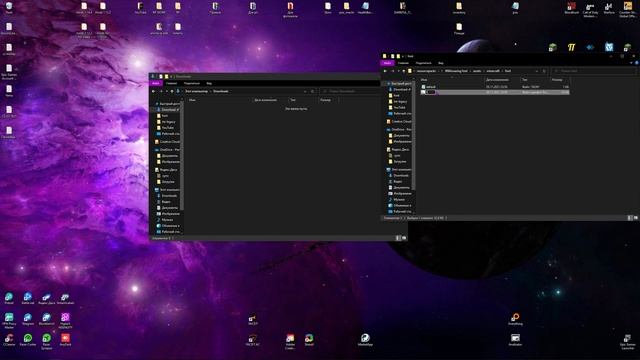This screenshot has width=640, height=360.
Task: Refresh the font window address bar
Action: [x=544, y=71]
